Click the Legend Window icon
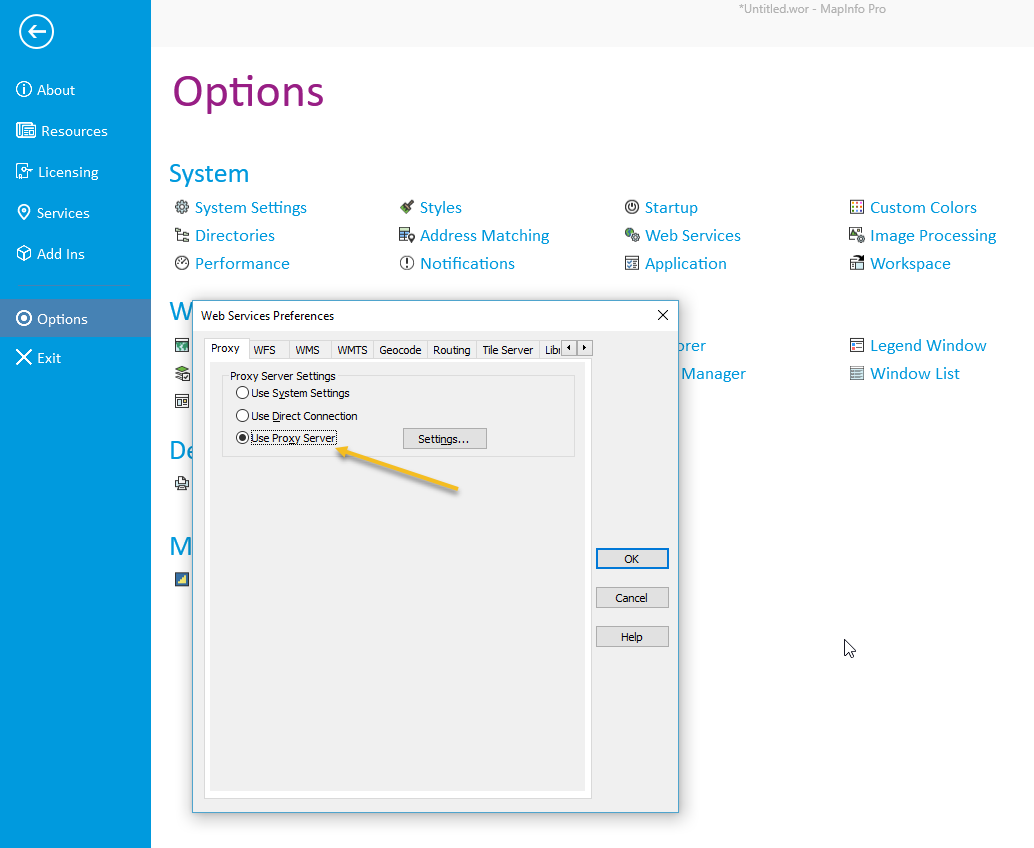The height and width of the screenshot is (848, 1034). coord(856,345)
